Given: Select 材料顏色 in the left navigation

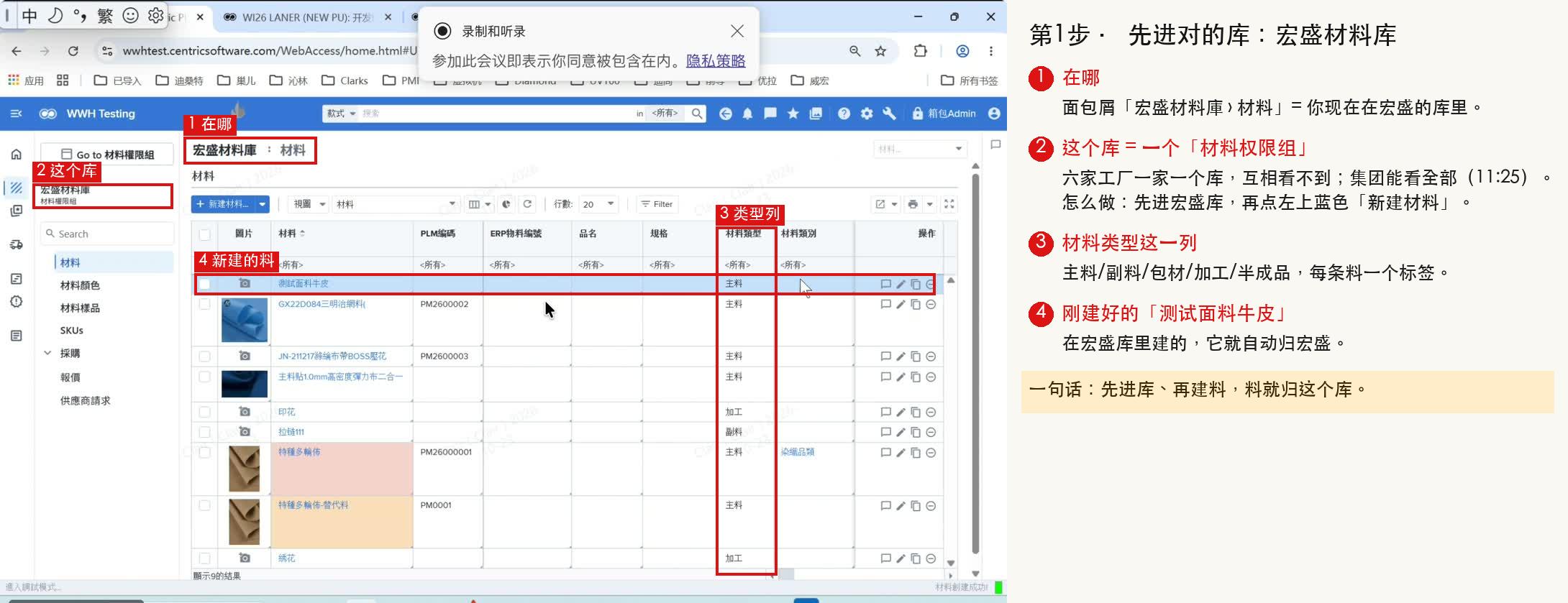Looking at the screenshot, I should pyautogui.click(x=80, y=285).
